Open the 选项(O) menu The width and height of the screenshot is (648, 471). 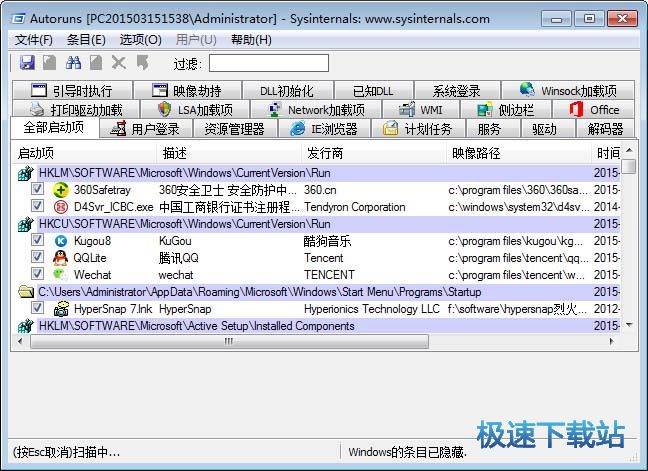140,40
